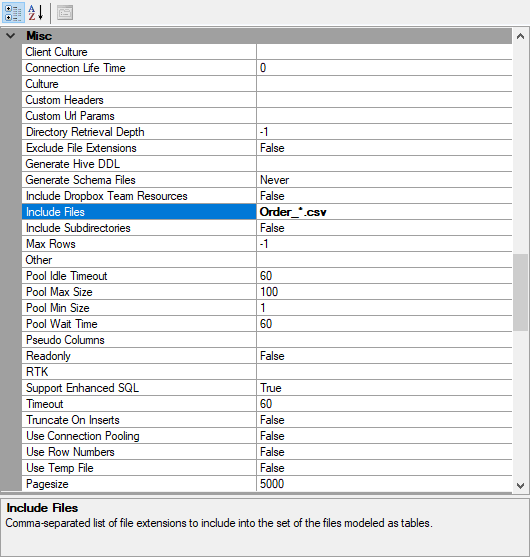Viewport: 530px width, 557px height.
Task: Click scrollbar up arrow
Action: pyautogui.click(x=520, y=36)
